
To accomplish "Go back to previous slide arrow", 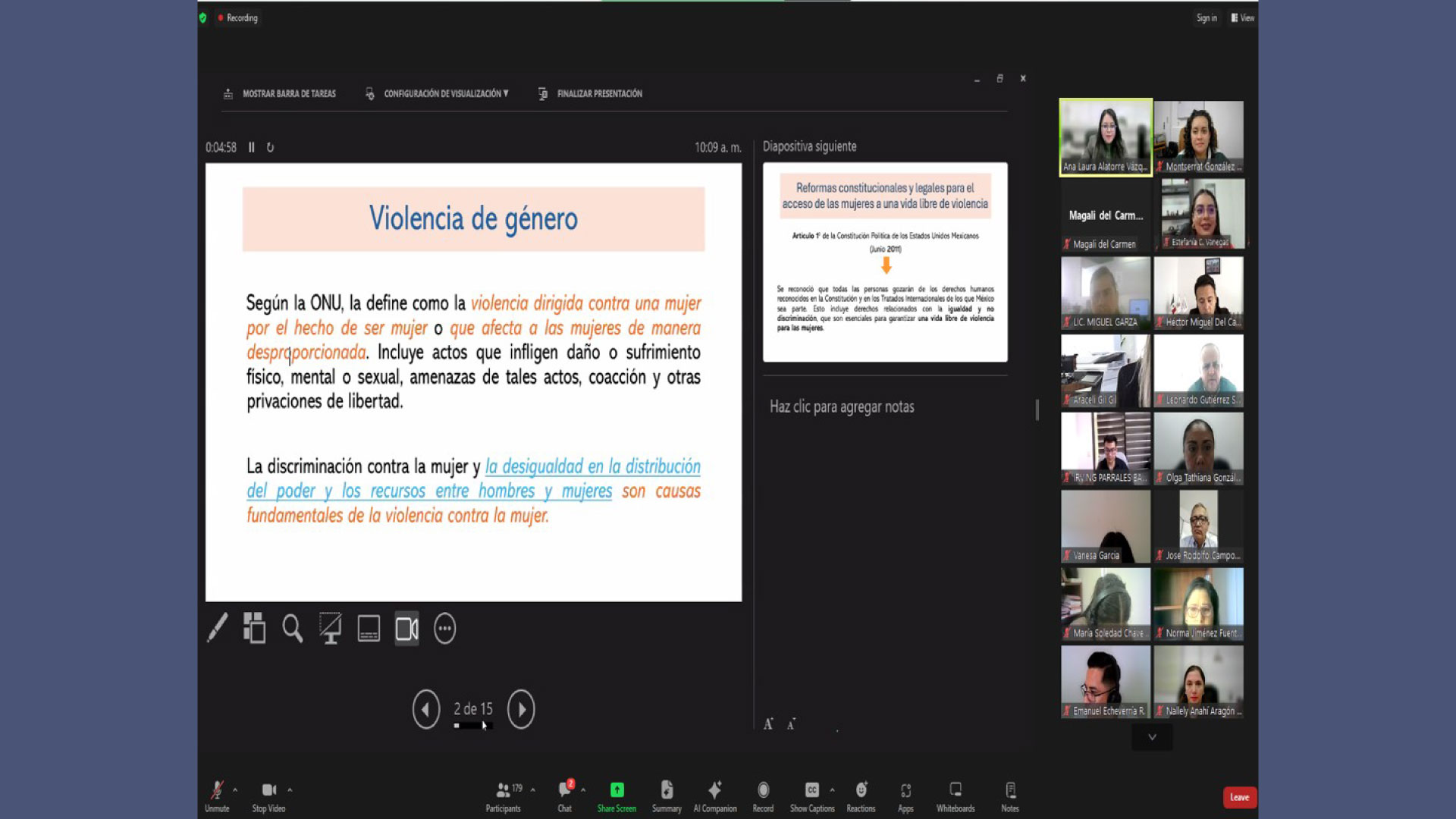I will (426, 710).
